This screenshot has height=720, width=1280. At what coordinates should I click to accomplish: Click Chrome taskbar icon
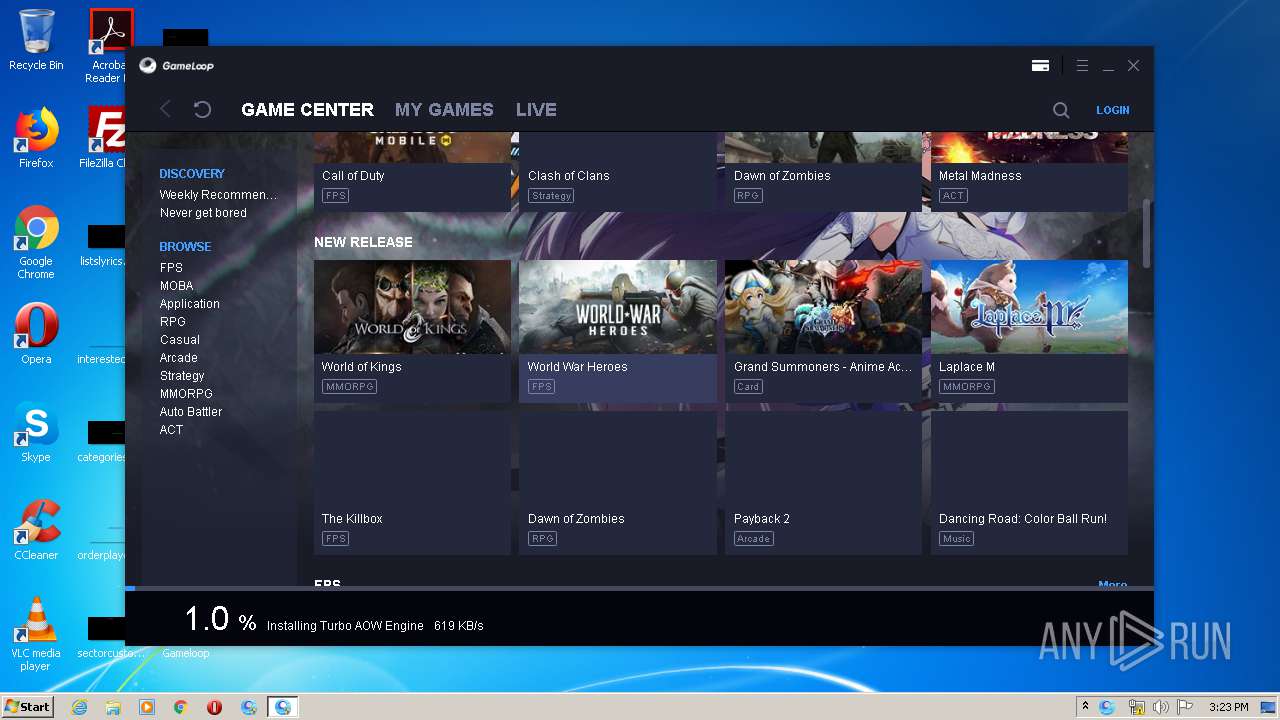(x=181, y=707)
